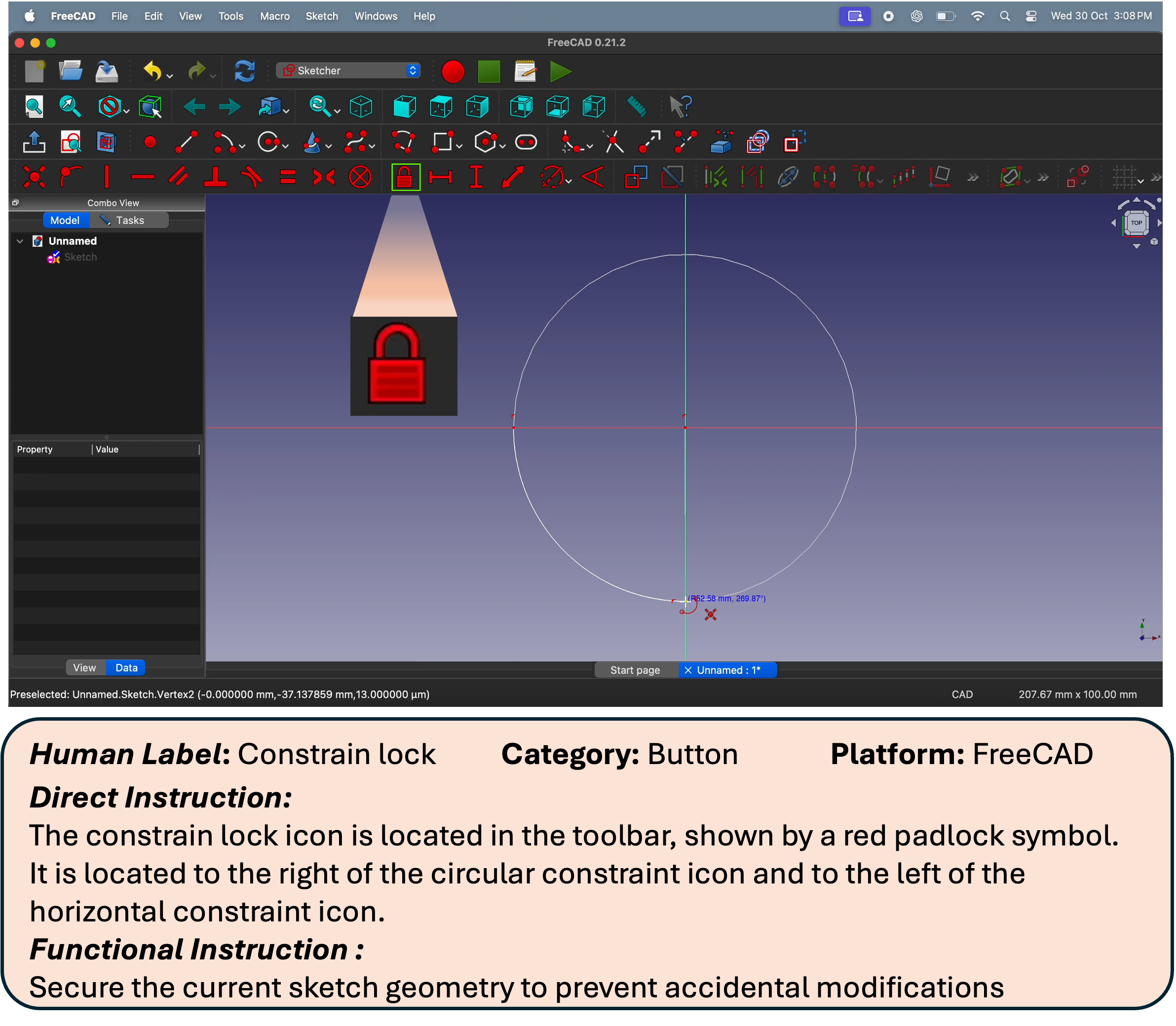The height and width of the screenshot is (1026, 1176).
Task: Toggle driving/reference constraint mode
Action: click(x=636, y=177)
